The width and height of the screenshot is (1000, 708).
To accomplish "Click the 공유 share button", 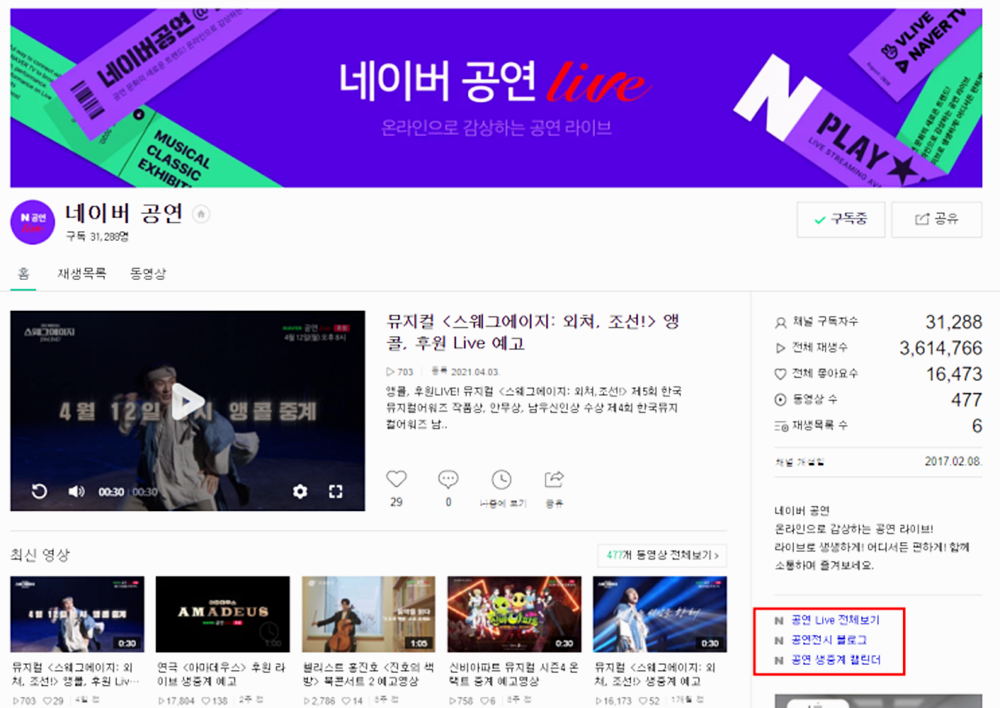I will pos(936,219).
